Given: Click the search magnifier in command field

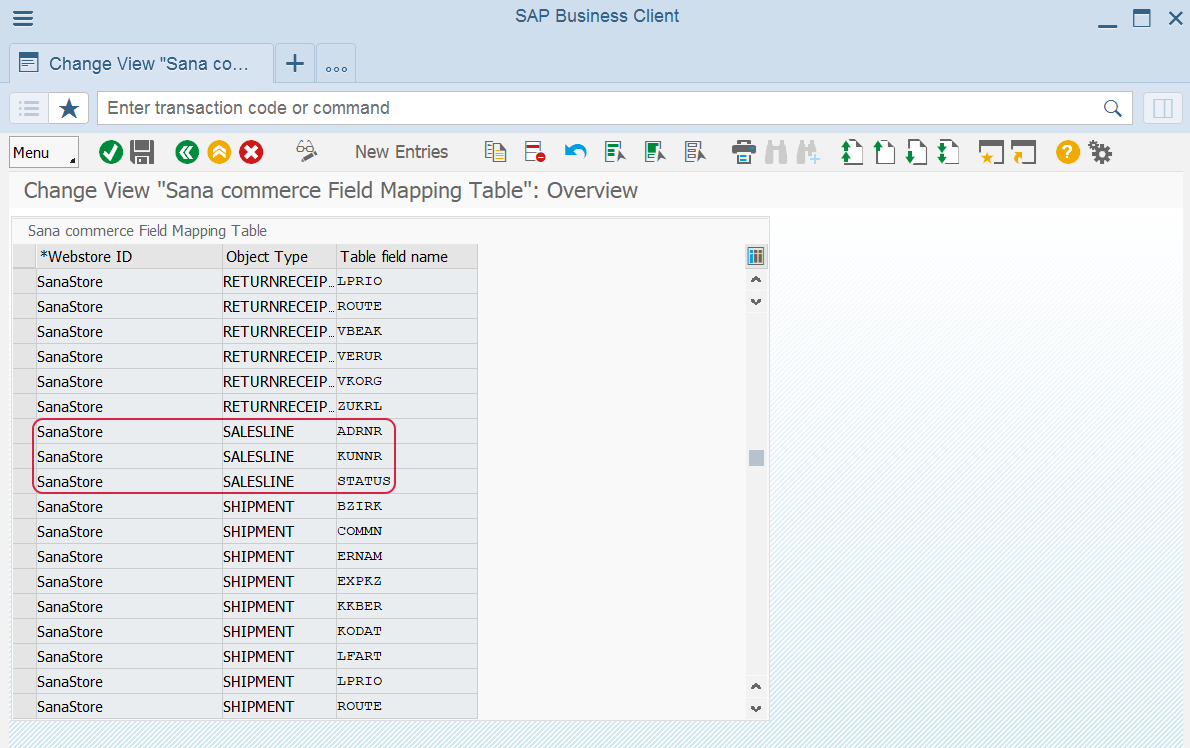Looking at the screenshot, I should 1113,108.
